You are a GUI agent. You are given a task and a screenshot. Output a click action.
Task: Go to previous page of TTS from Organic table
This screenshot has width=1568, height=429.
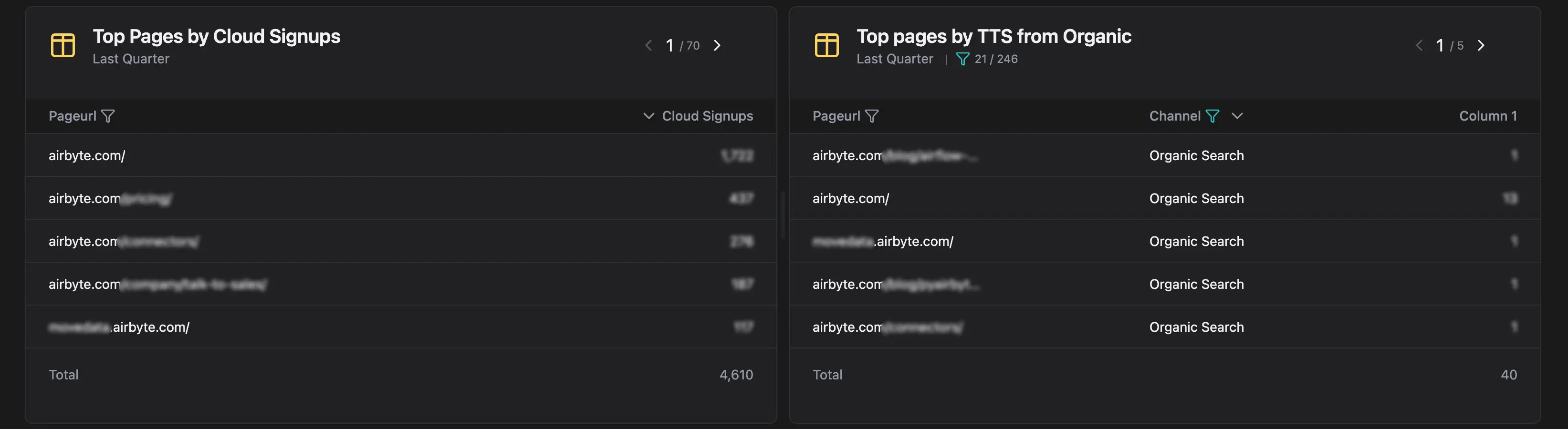[x=1419, y=46]
